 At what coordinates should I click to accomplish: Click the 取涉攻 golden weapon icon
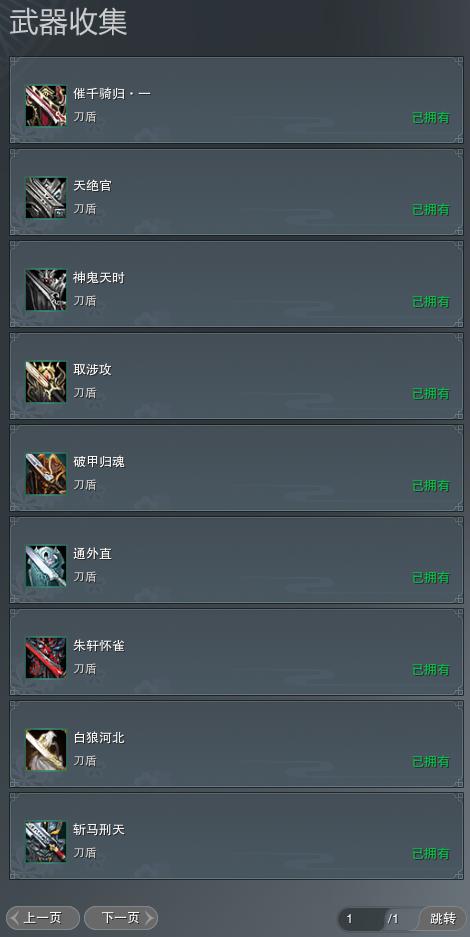(46, 381)
